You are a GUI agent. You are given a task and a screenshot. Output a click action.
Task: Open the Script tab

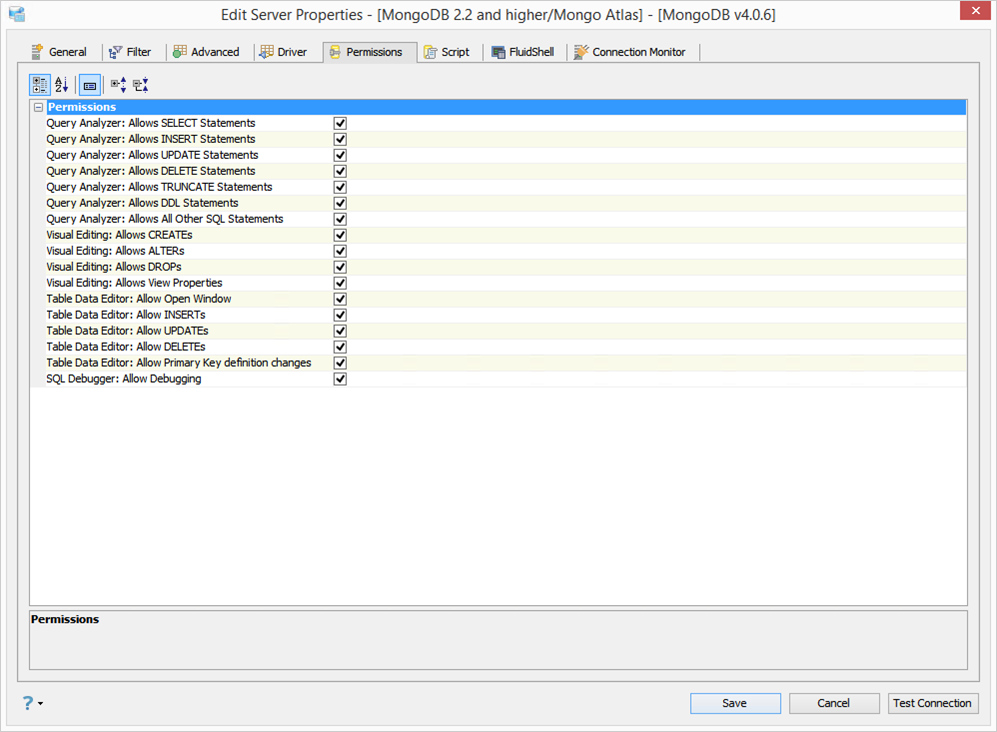447,52
